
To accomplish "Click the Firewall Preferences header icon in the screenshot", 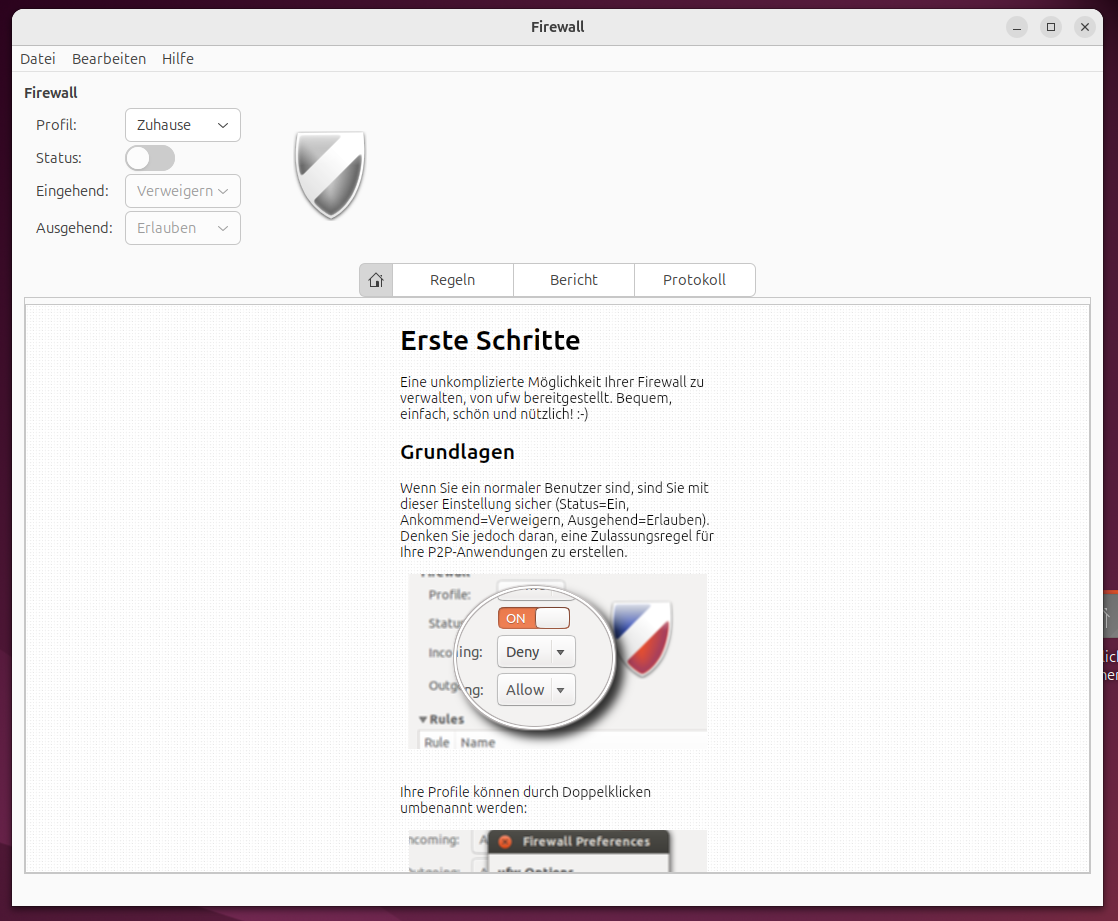I will coord(505,841).
